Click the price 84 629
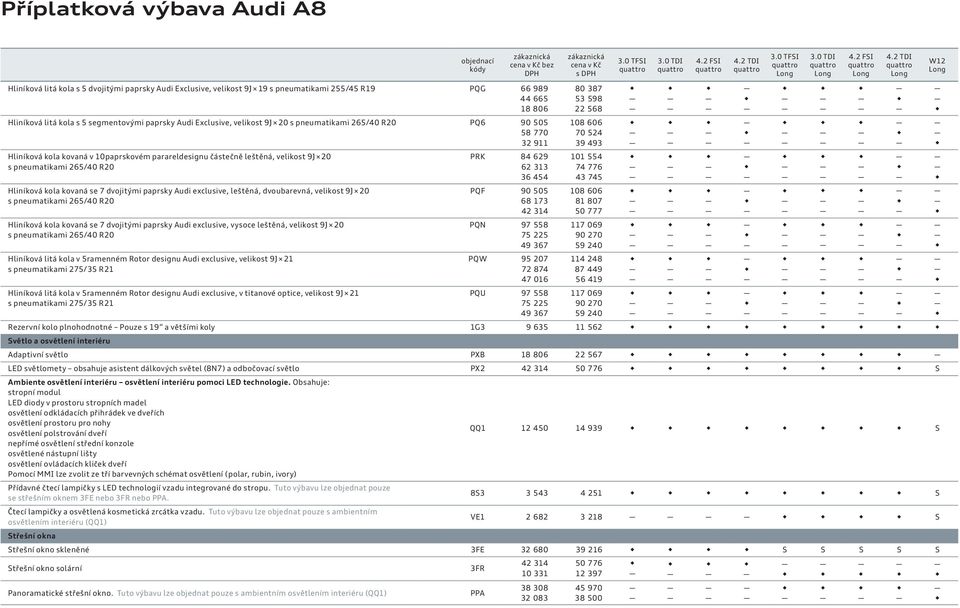Screen dimensions: 960x608 pos(534,157)
